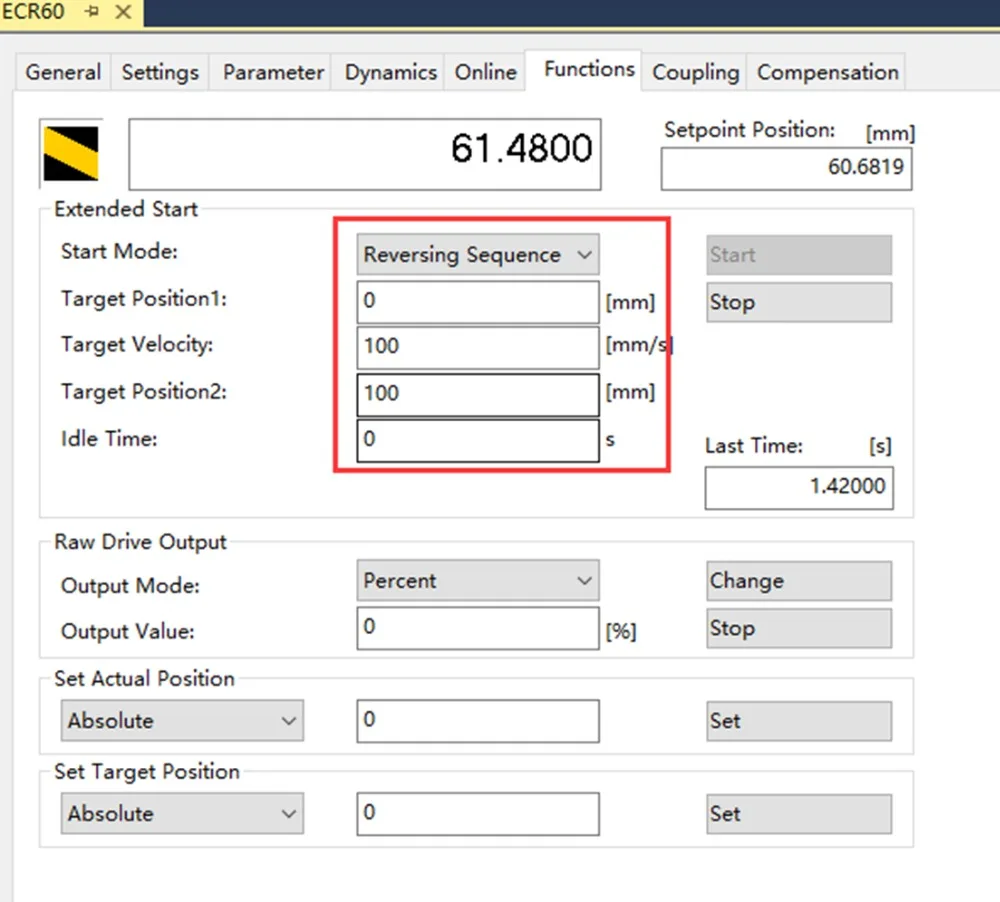Pin the ECR60 document tab
Image resolution: width=1000 pixels, height=902 pixels.
coord(92,11)
